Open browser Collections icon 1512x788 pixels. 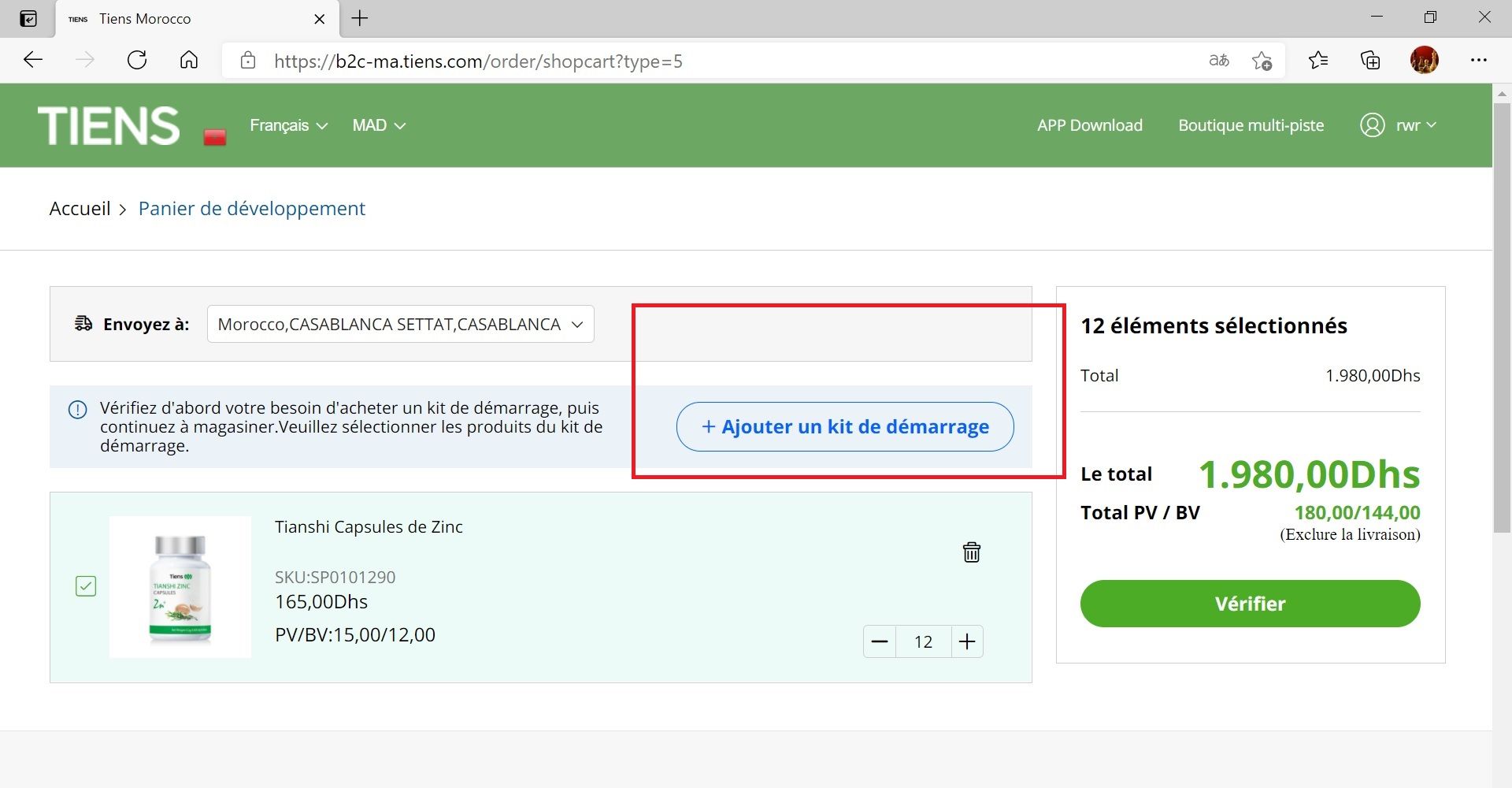point(1370,61)
